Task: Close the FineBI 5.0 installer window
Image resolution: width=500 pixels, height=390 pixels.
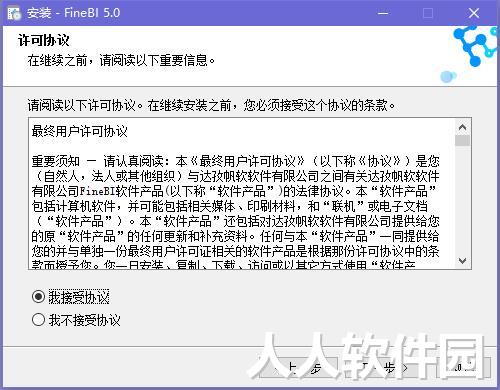Action: (474, 13)
